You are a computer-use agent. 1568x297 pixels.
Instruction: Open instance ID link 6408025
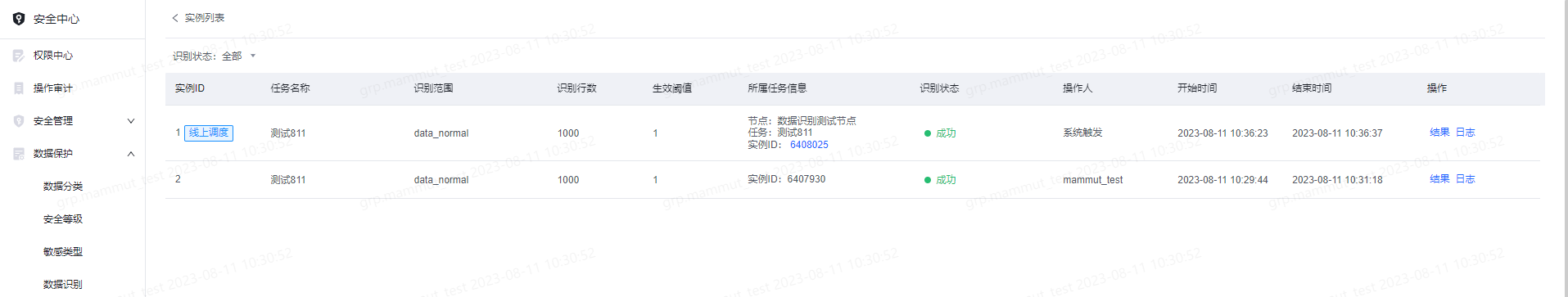click(809, 145)
